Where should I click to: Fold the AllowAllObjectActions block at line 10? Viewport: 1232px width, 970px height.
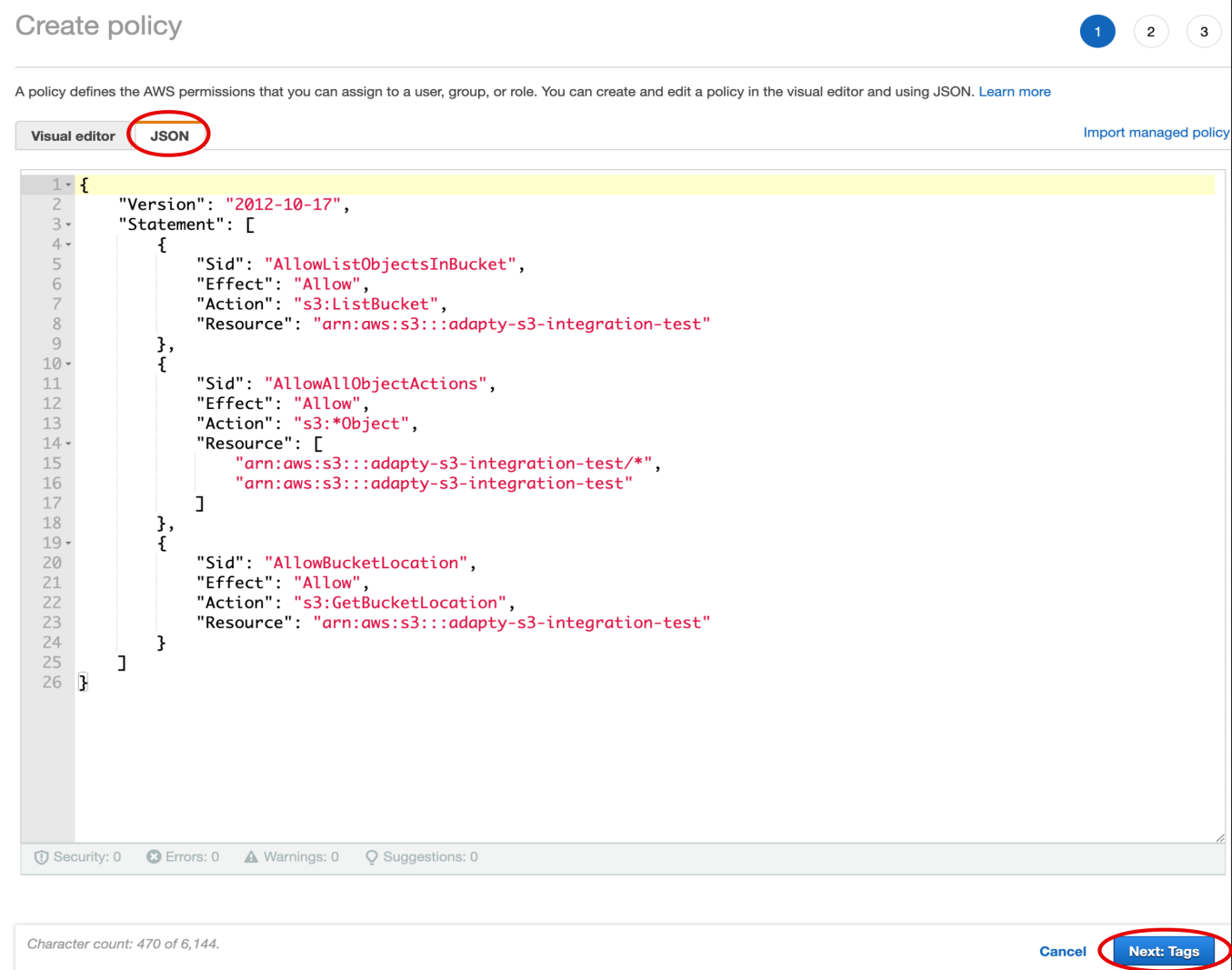tap(68, 365)
